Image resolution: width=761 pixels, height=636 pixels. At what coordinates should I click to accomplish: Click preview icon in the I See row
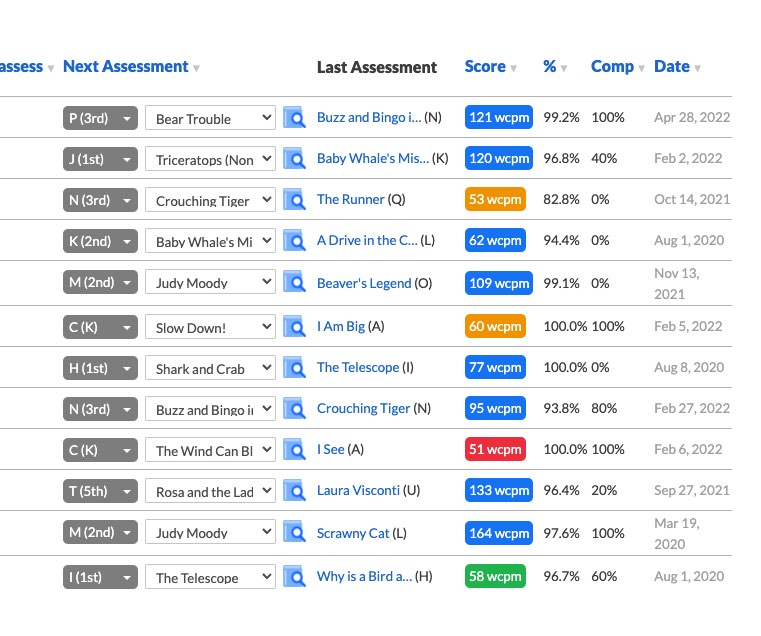tap(294, 450)
